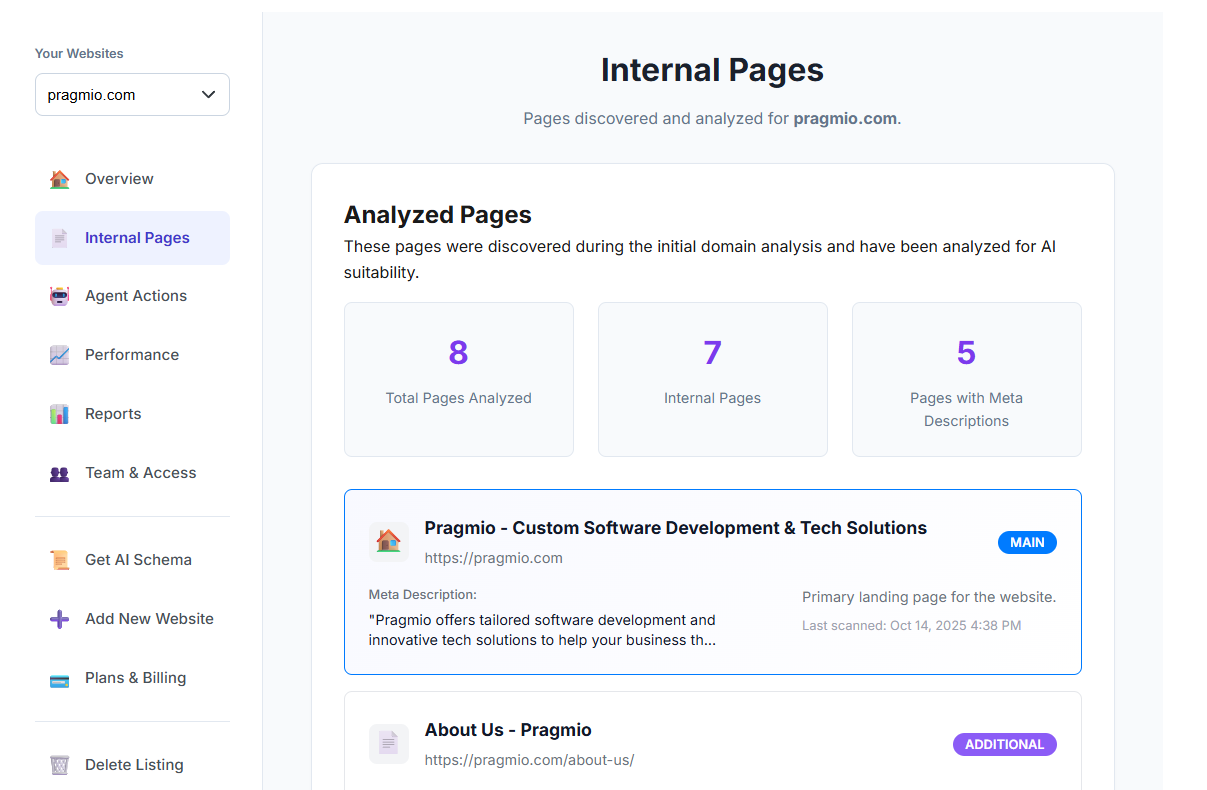Image resolution: width=1207 pixels, height=790 pixels.
Task: Click Add New Website label
Action: click(149, 619)
